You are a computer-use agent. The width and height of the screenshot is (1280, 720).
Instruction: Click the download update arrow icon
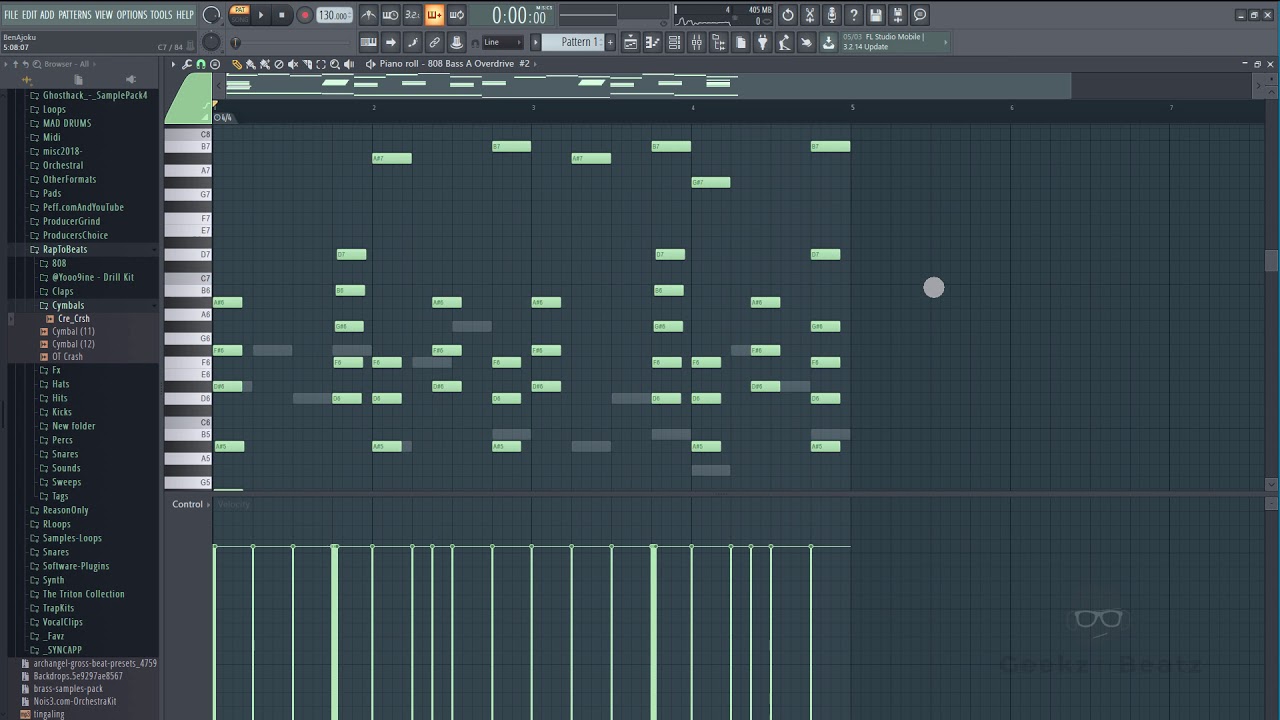tap(828, 42)
